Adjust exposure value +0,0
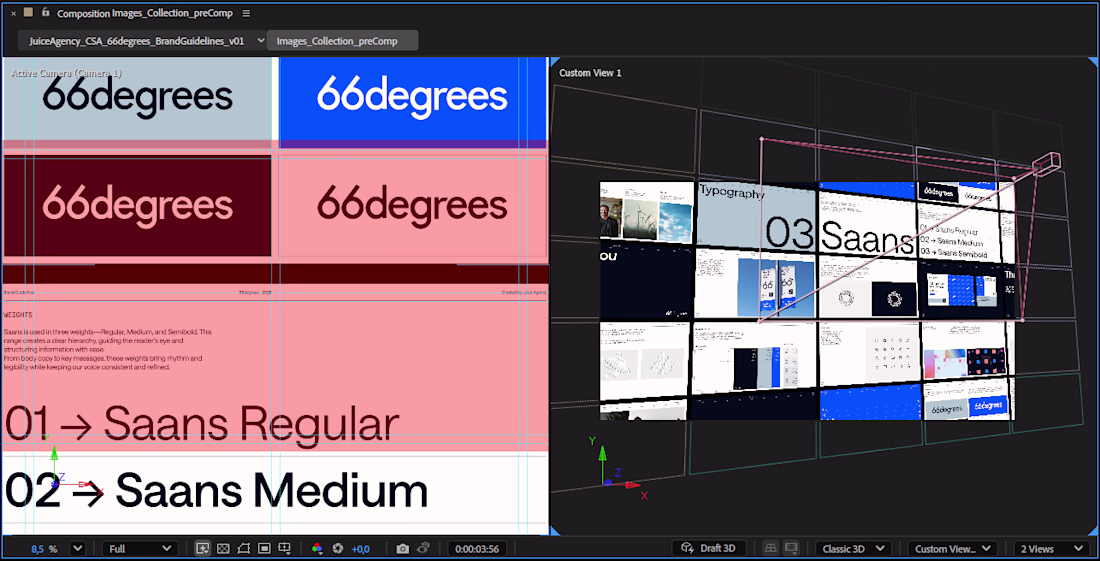The width and height of the screenshot is (1100, 561). tap(361, 549)
